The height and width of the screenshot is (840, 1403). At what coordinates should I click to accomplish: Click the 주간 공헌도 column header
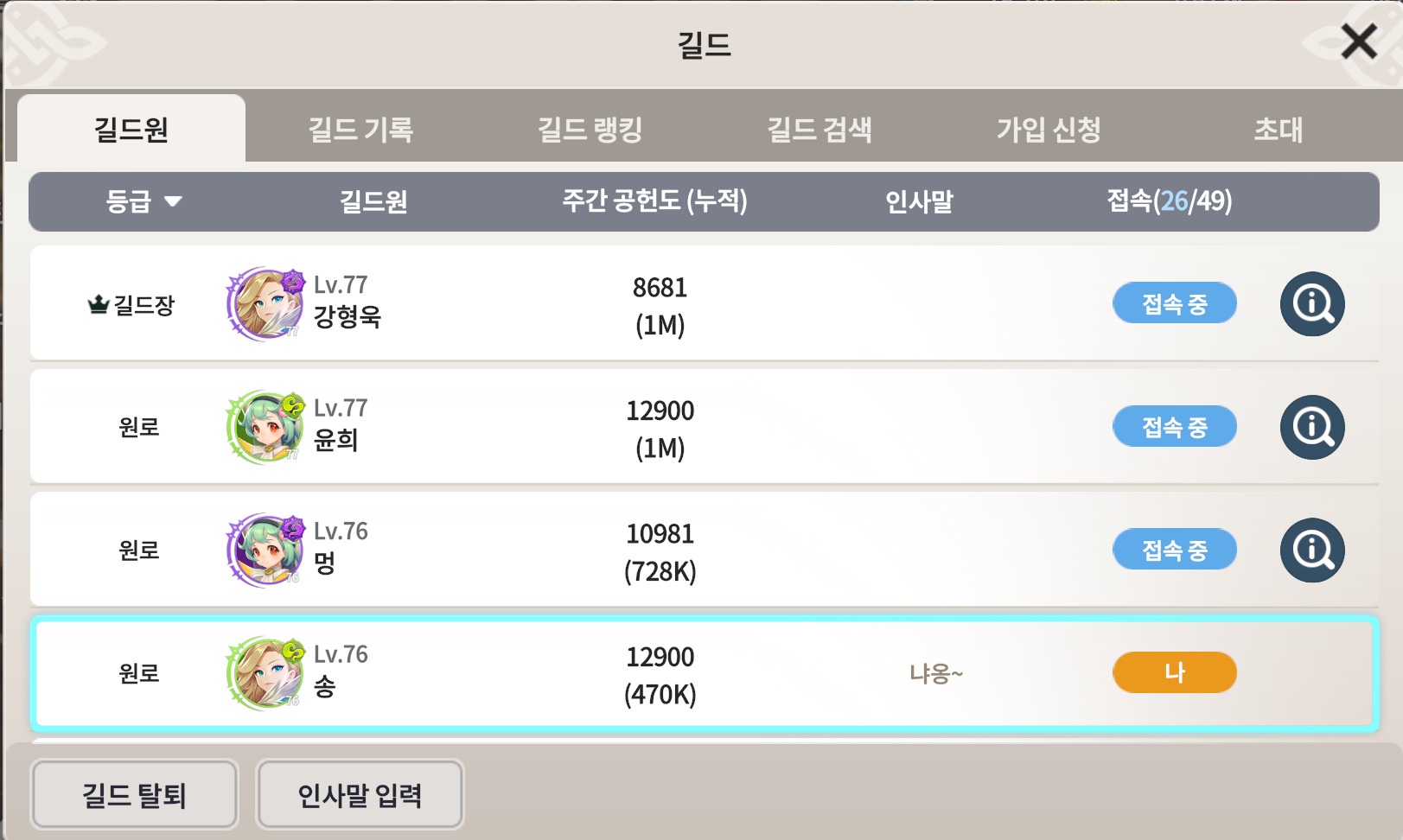tap(654, 201)
